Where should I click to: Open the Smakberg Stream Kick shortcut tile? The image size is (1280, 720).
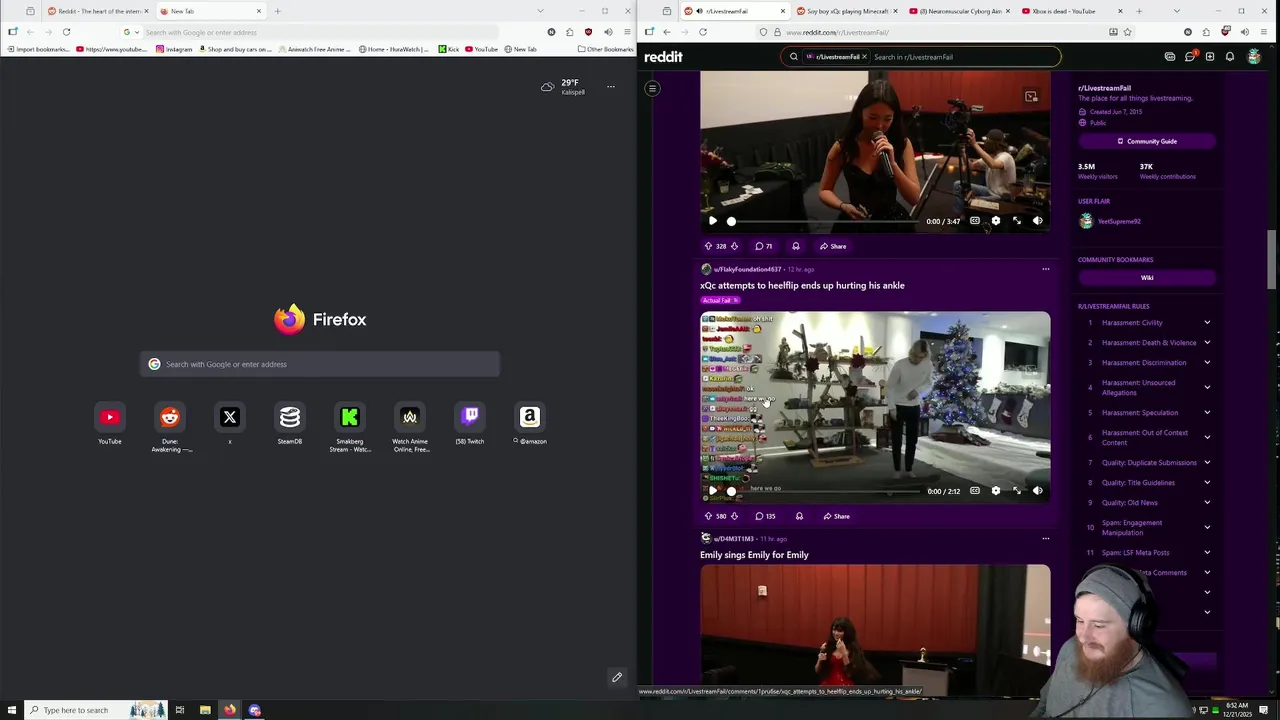tap(350, 417)
